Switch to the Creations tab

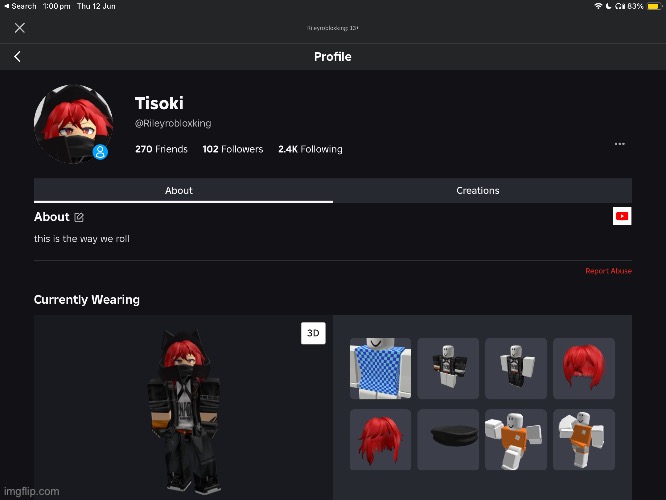pos(483,190)
